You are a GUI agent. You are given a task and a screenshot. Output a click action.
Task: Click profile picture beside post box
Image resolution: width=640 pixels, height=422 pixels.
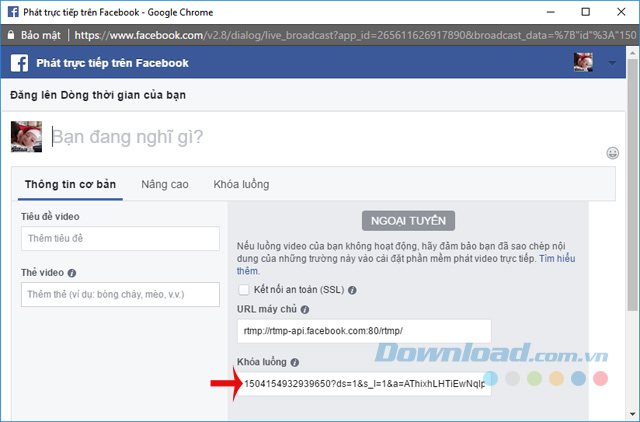pos(26,137)
